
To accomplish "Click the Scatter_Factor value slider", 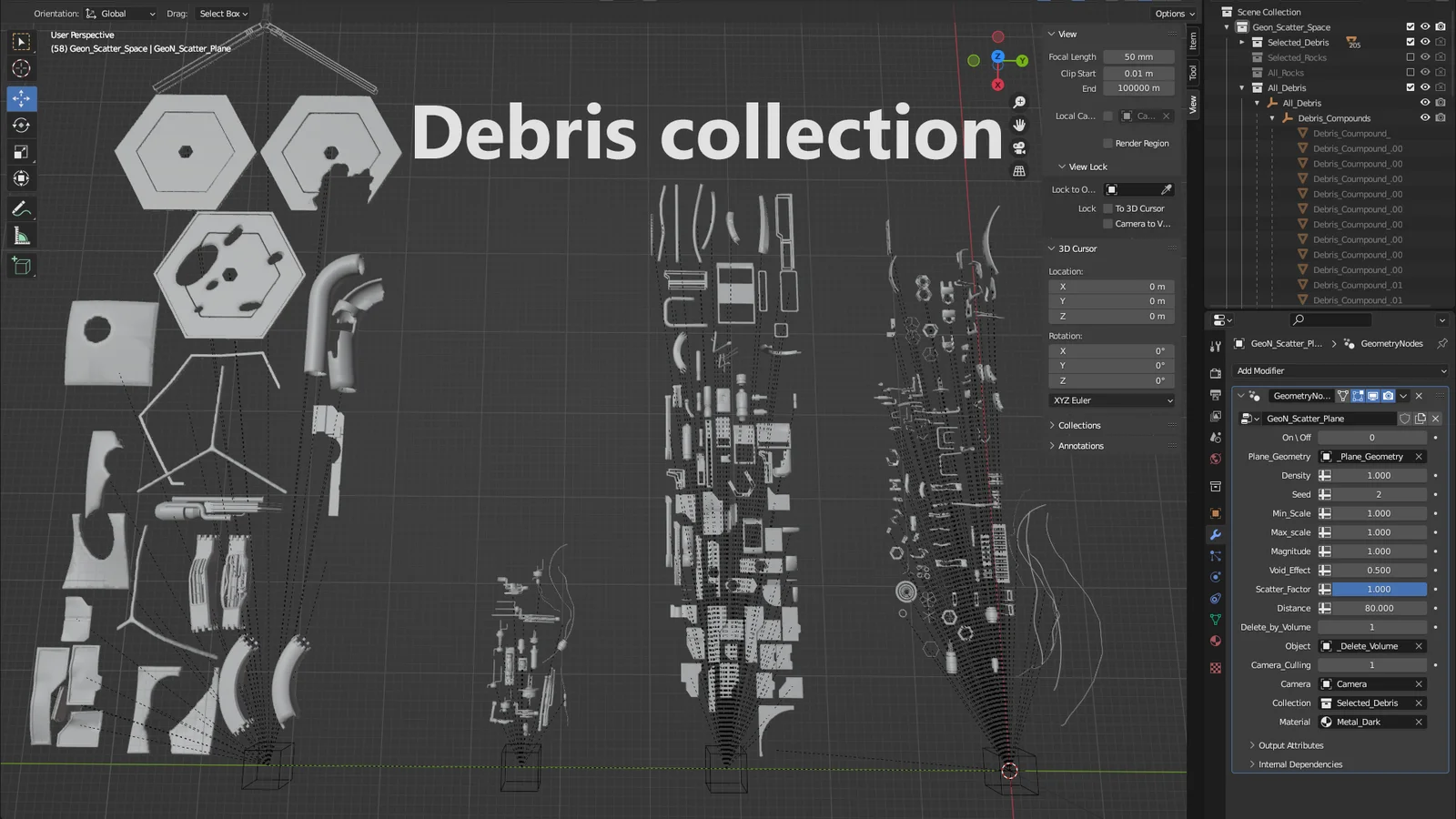I will pos(1378,590).
